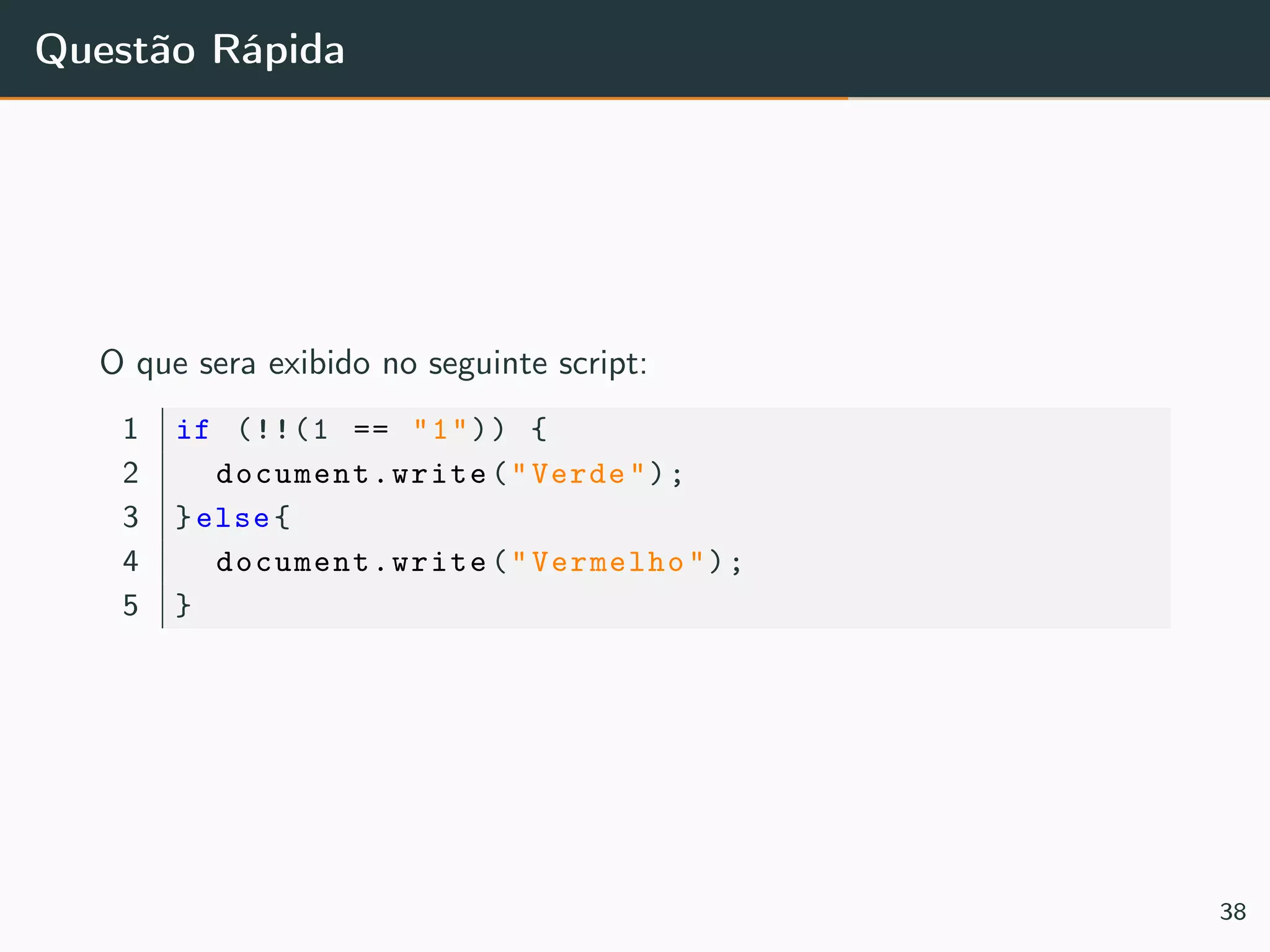Click line number 5 in the code gutter
This screenshot has width=1270, height=952.
coord(130,606)
